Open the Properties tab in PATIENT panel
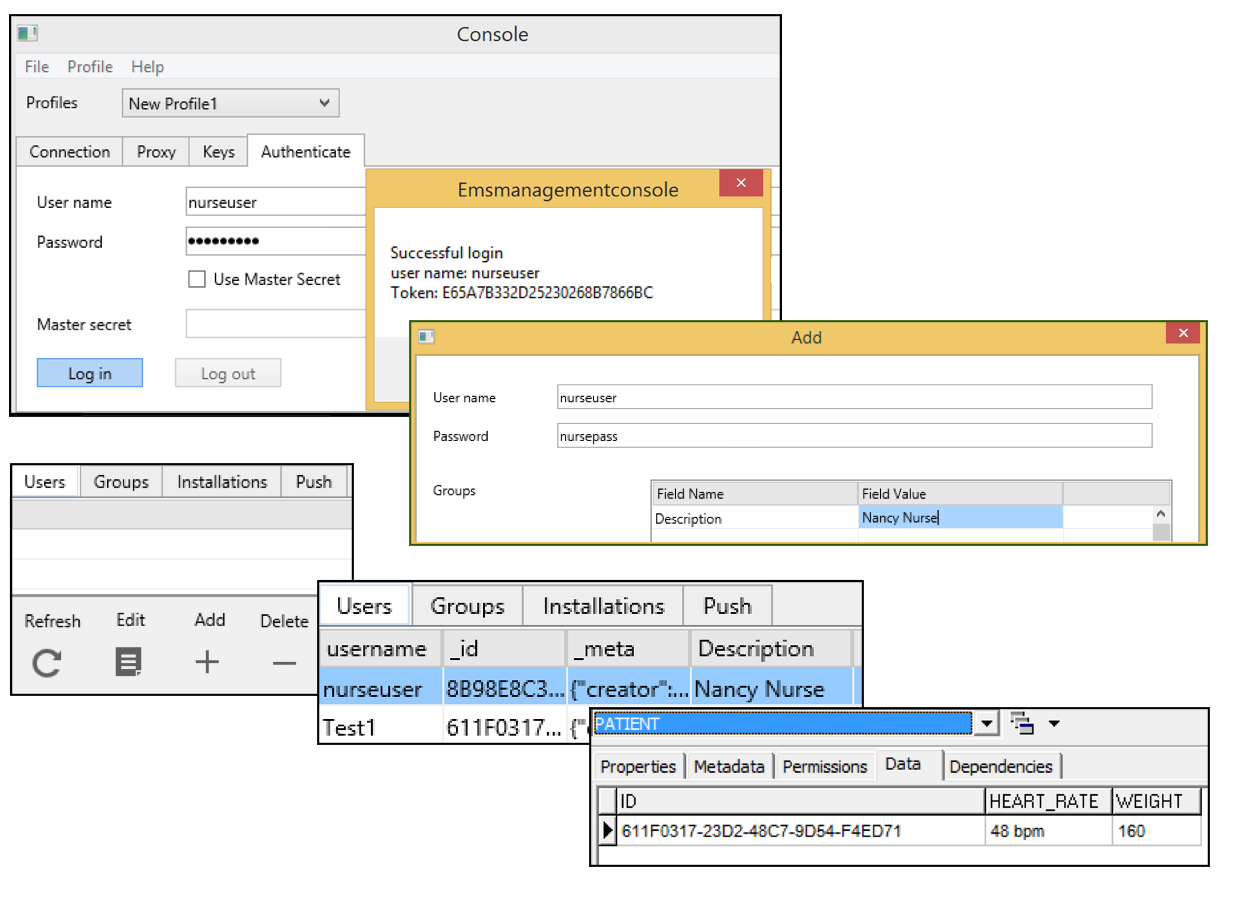Screen dimensions: 1251x901 [x=639, y=767]
